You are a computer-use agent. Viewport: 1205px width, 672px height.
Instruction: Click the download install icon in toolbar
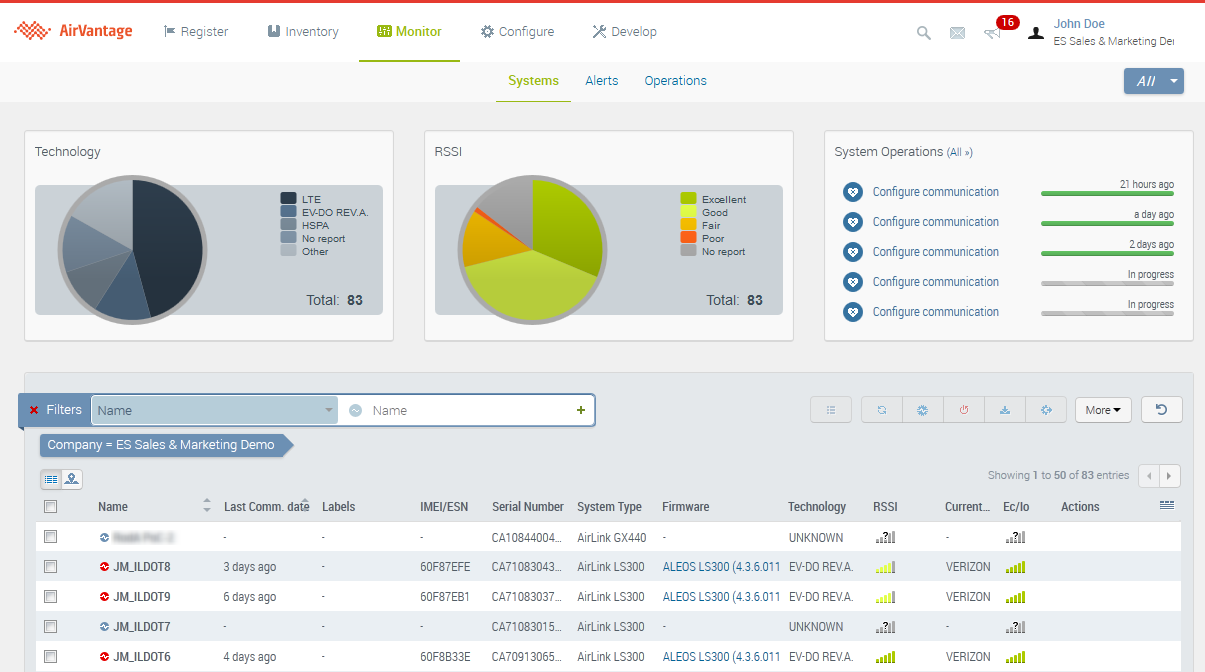tap(1005, 410)
